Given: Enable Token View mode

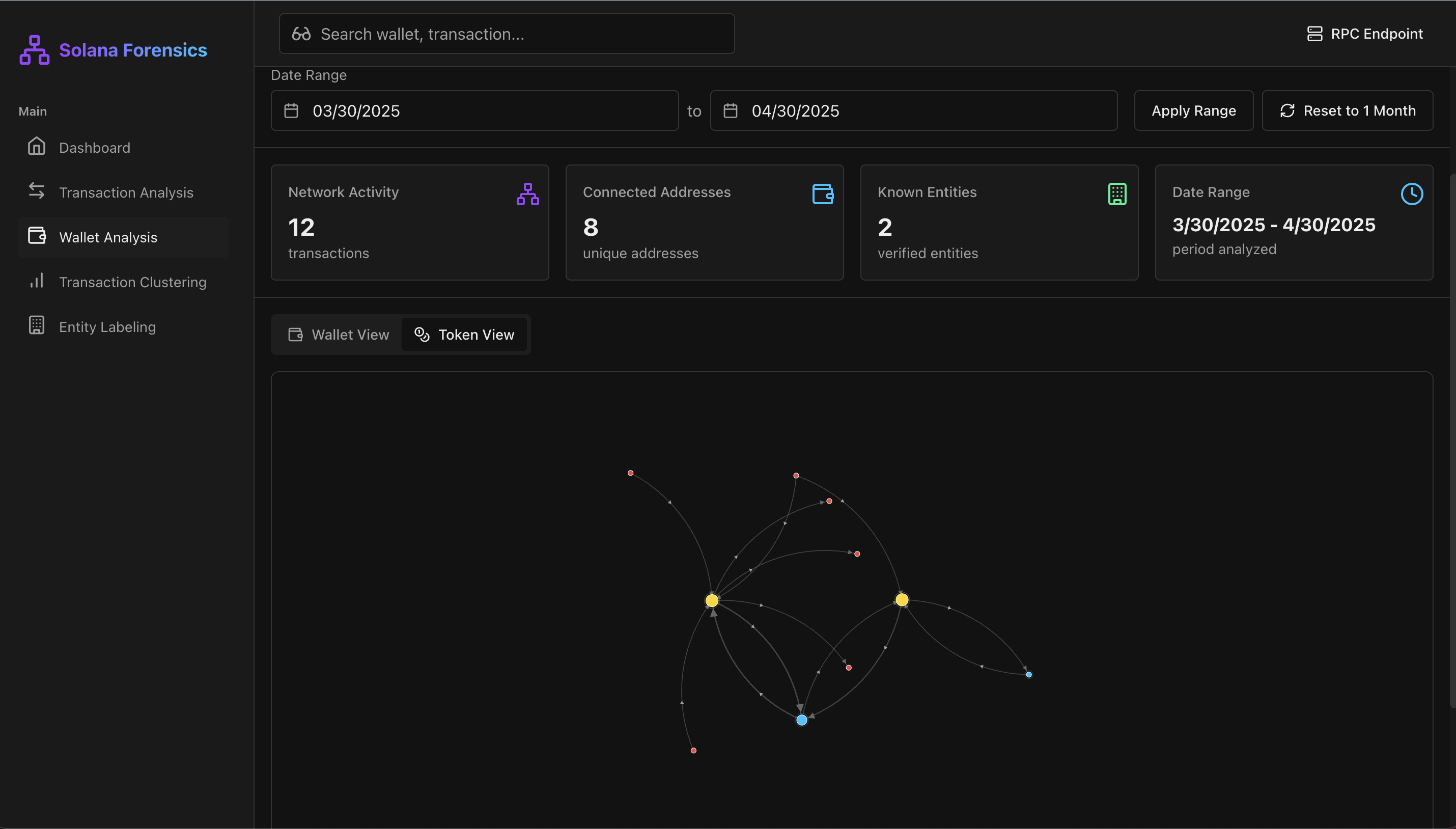Looking at the screenshot, I should 464,334.
